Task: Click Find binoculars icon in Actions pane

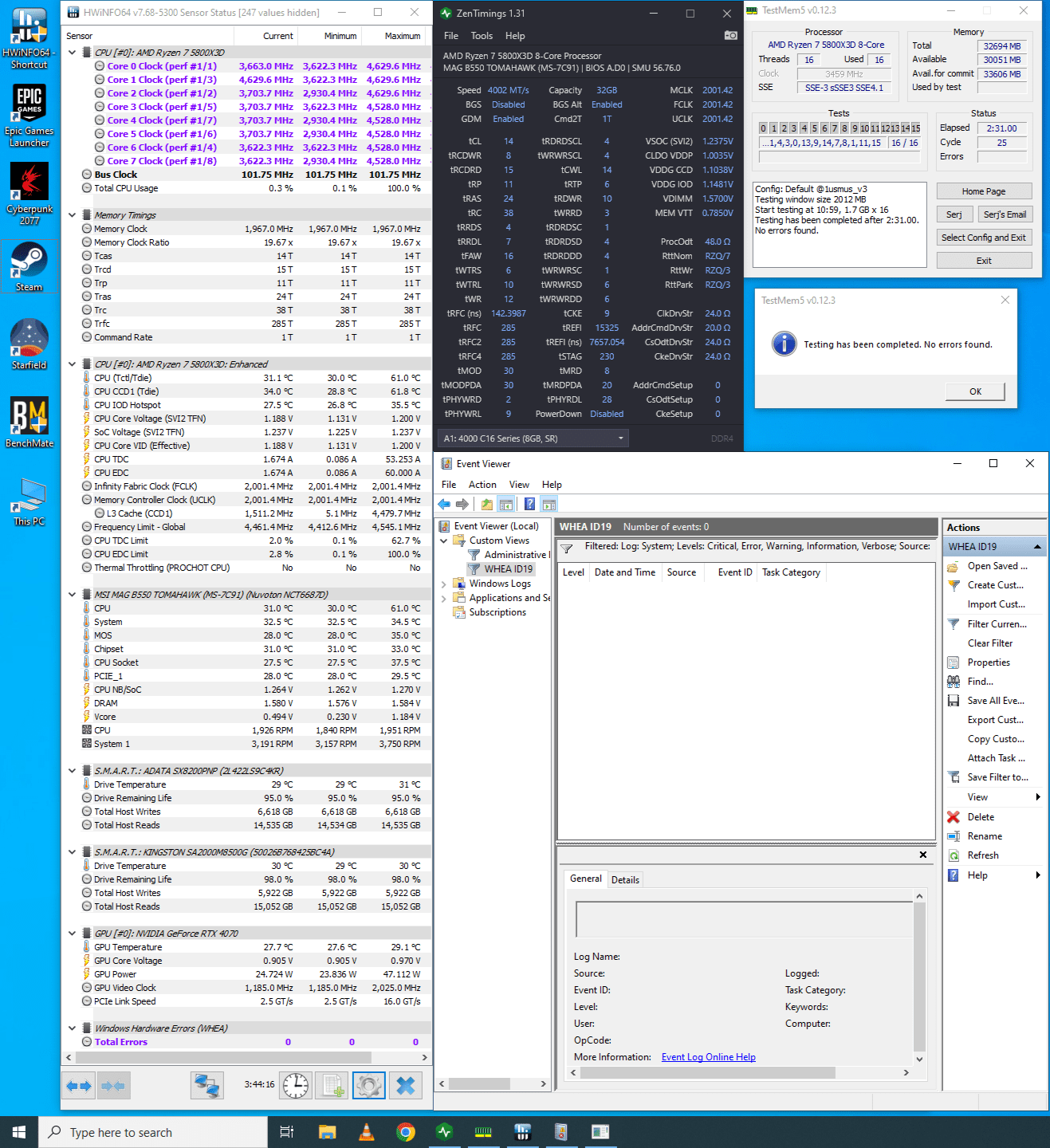Action: pos(953,682)
